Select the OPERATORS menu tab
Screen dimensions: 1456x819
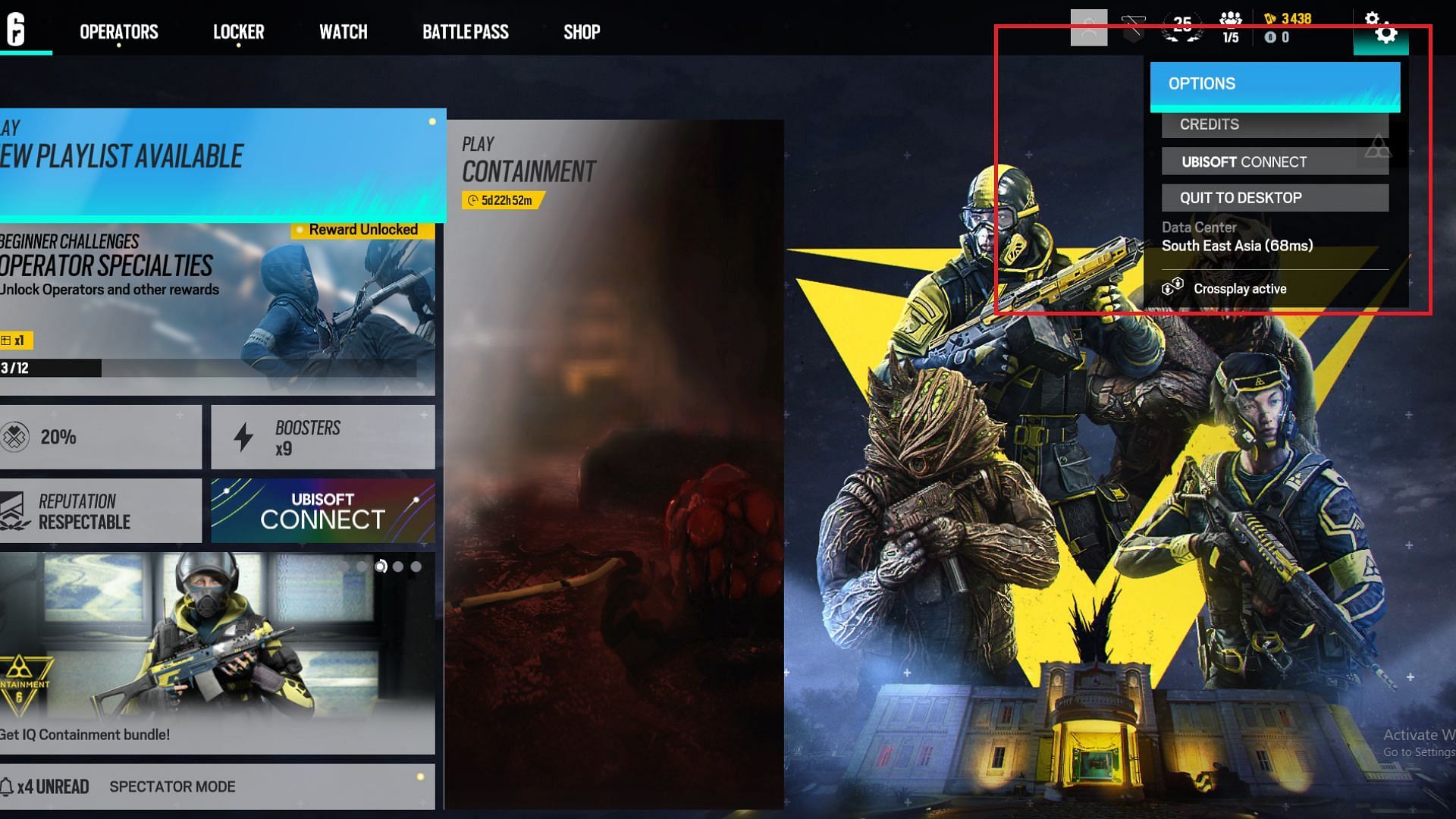(x=118, y=31)
